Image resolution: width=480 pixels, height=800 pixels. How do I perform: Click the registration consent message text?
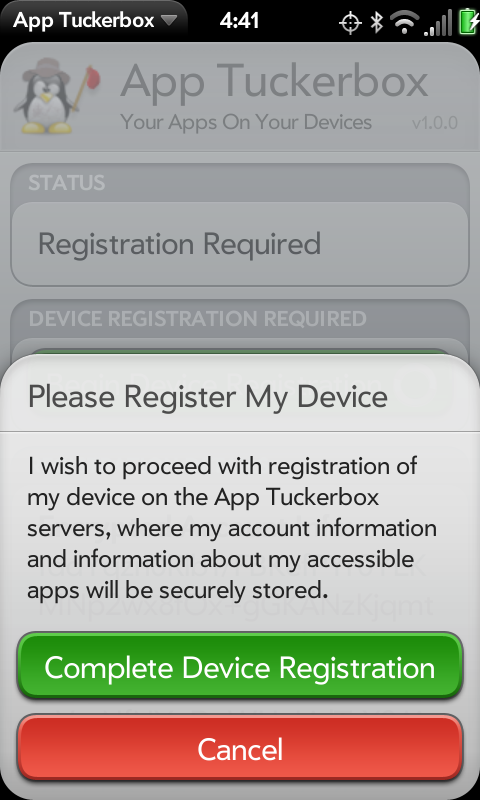tap(232, 528)
